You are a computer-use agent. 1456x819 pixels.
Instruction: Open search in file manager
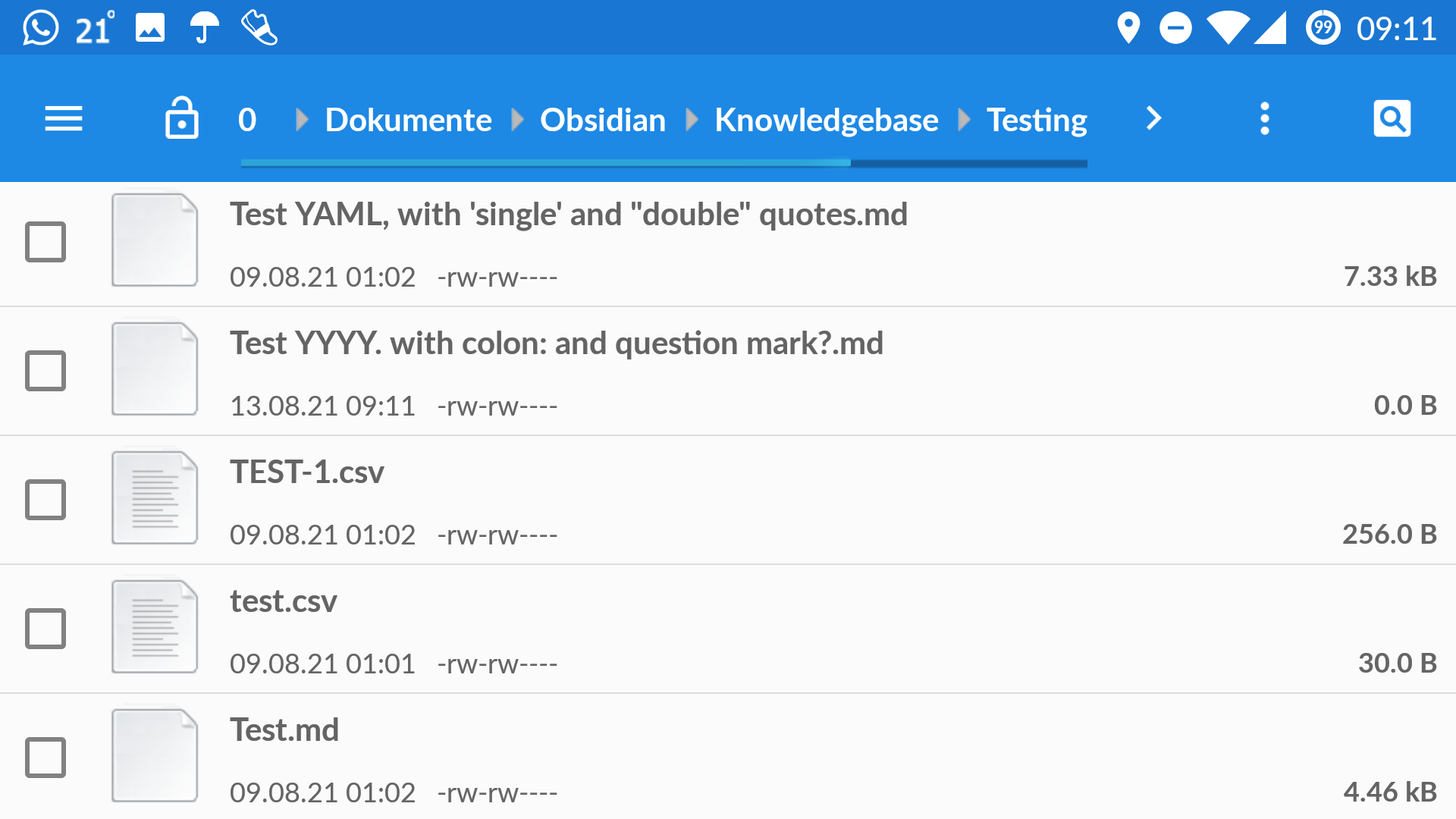point(1391,120)
